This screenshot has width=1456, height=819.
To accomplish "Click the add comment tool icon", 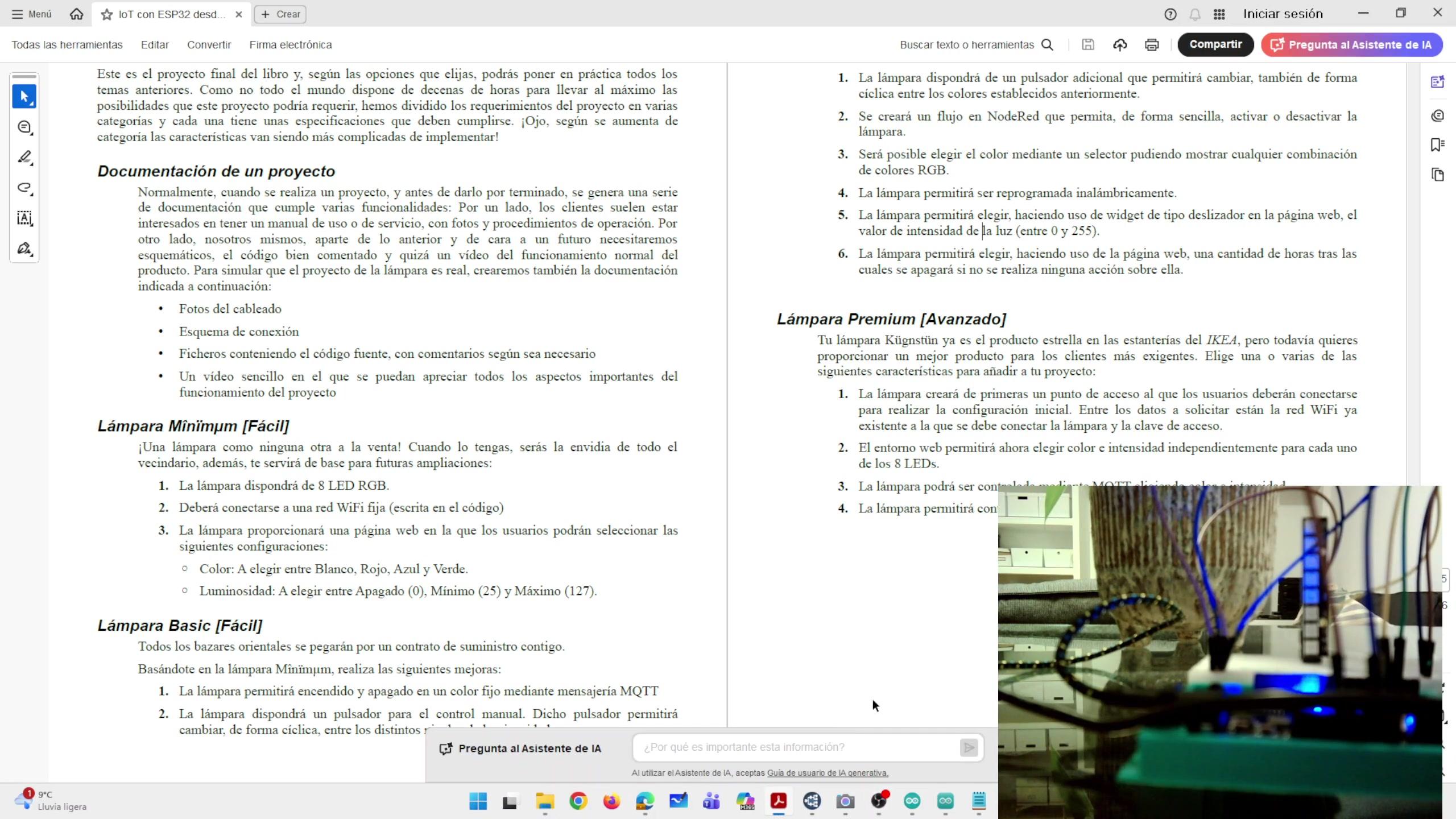I will pyautogui.click(x=24, y=127).
